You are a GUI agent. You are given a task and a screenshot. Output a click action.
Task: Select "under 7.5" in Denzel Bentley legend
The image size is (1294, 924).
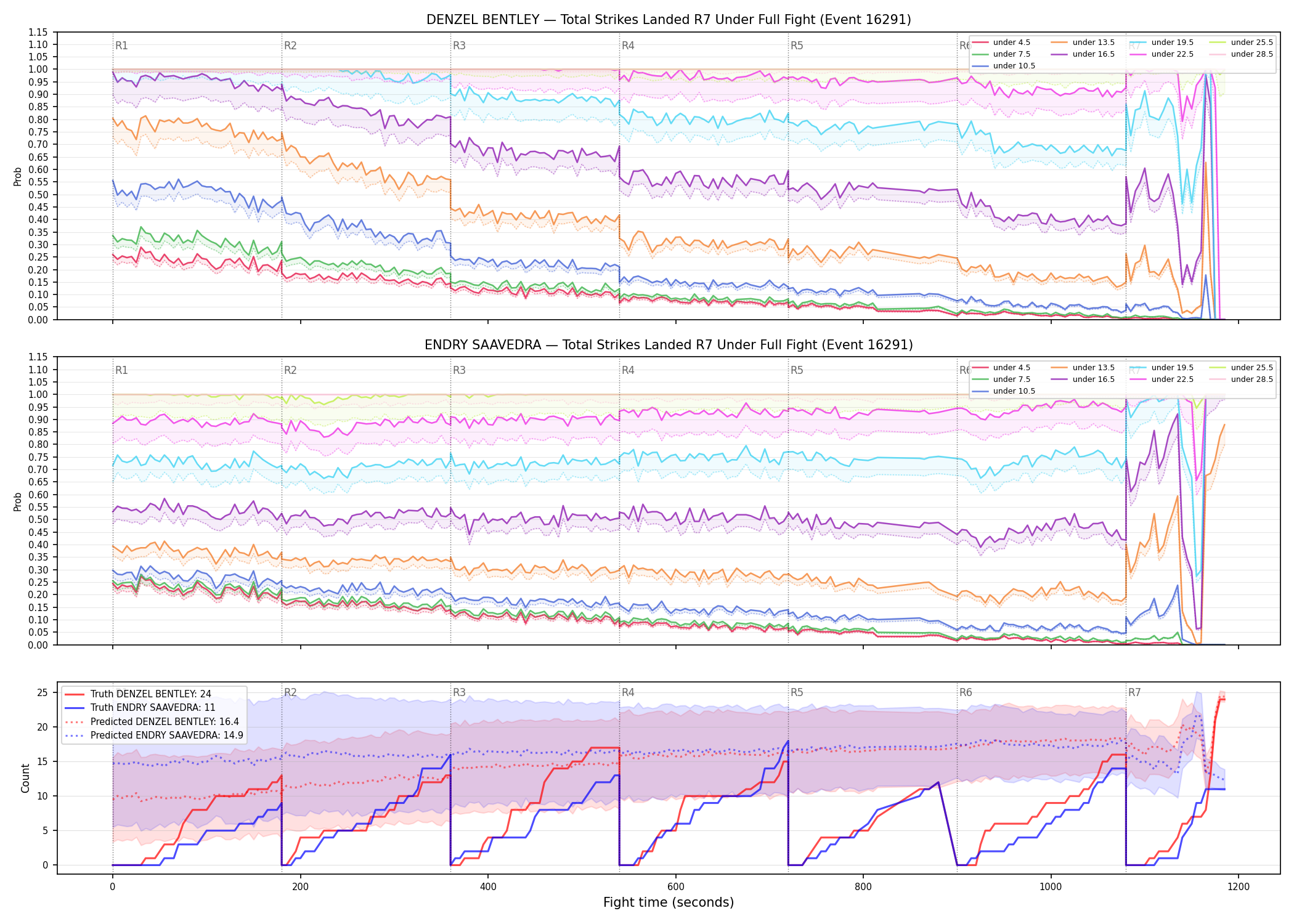point(1011,54)
